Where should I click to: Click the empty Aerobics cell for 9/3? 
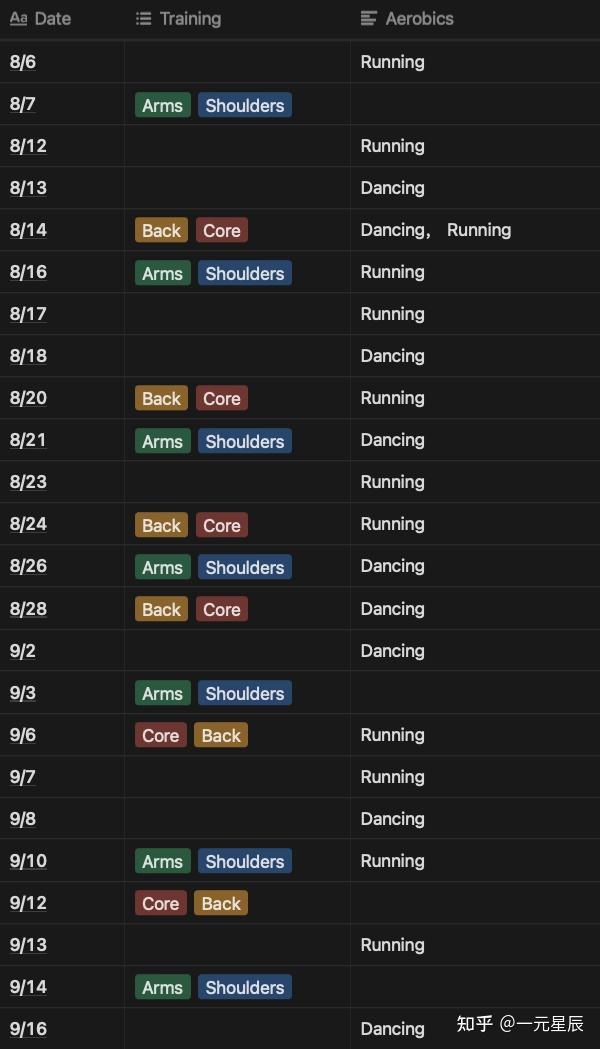(x=474, y=693)
